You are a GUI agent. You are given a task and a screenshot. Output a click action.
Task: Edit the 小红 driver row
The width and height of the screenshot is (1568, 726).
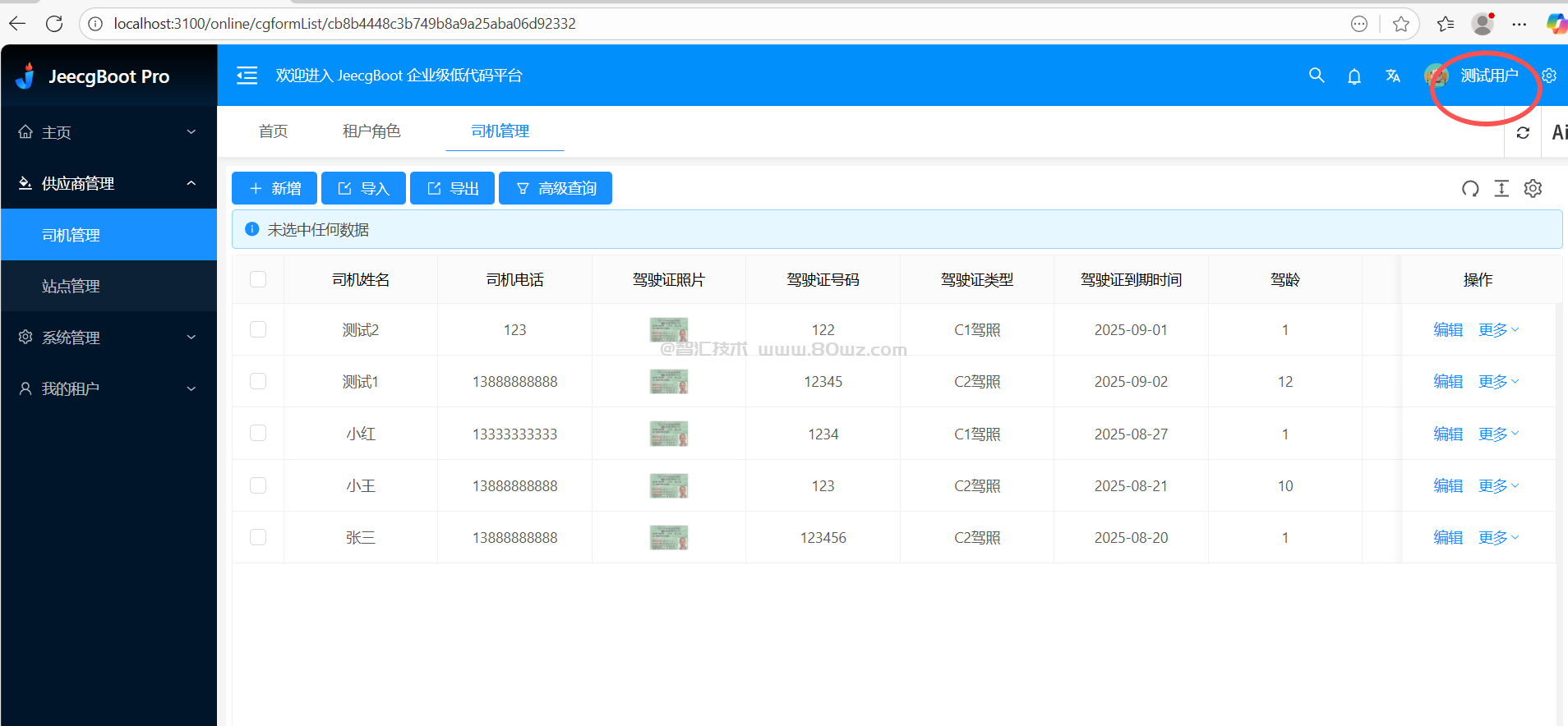coord(1448,434)
